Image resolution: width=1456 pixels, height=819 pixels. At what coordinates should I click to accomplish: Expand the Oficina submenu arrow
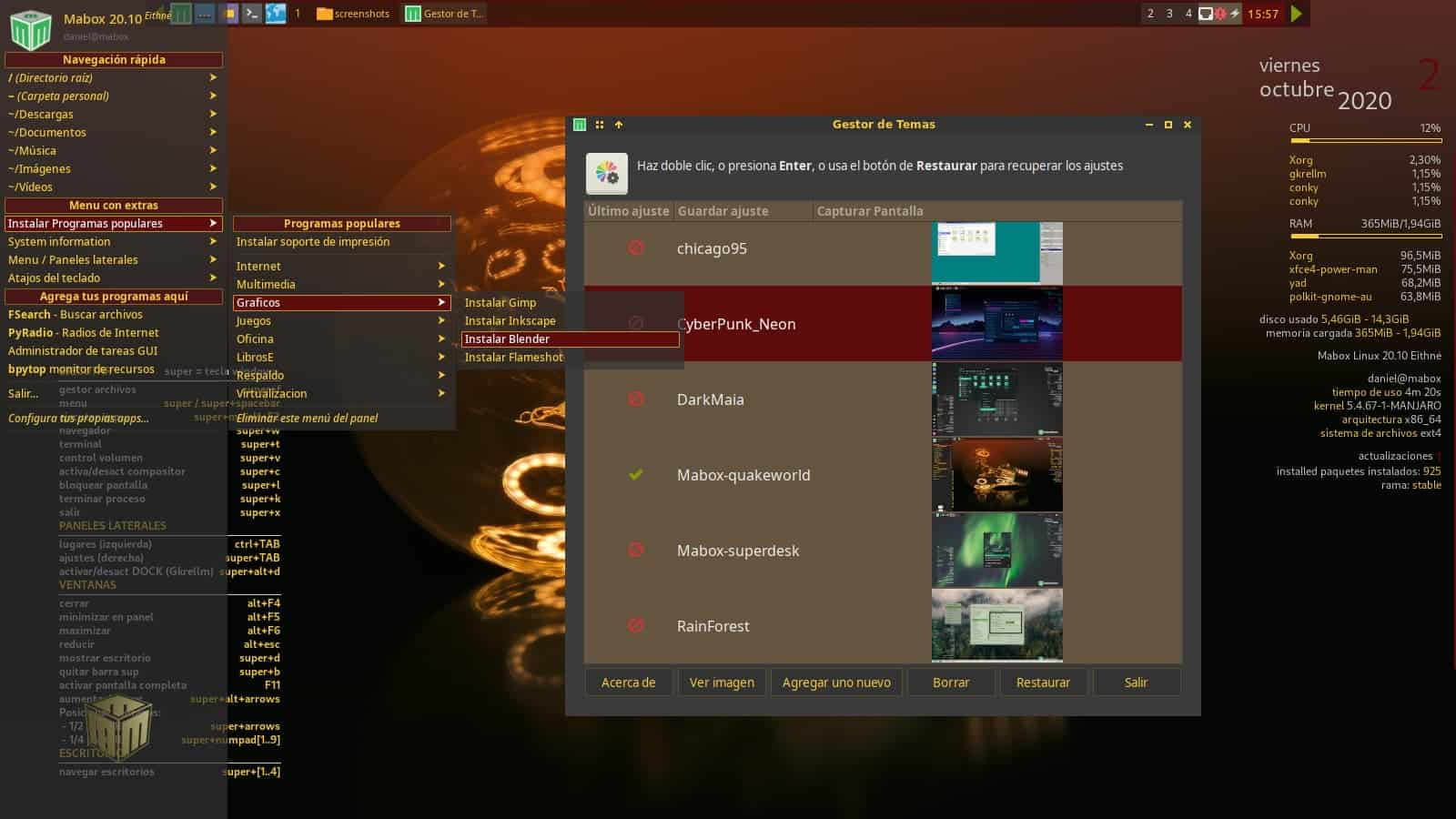tap(441, 339)
